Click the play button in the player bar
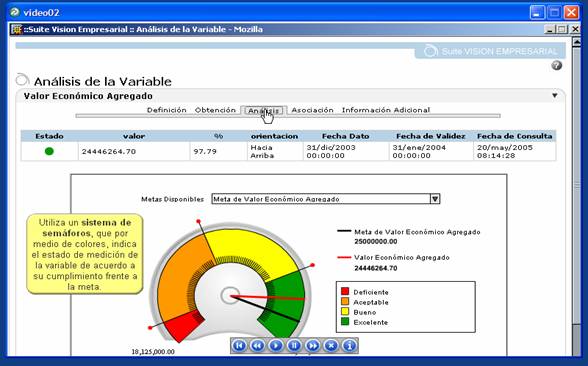This screenshot has height=366, width=588. [276, 345]
